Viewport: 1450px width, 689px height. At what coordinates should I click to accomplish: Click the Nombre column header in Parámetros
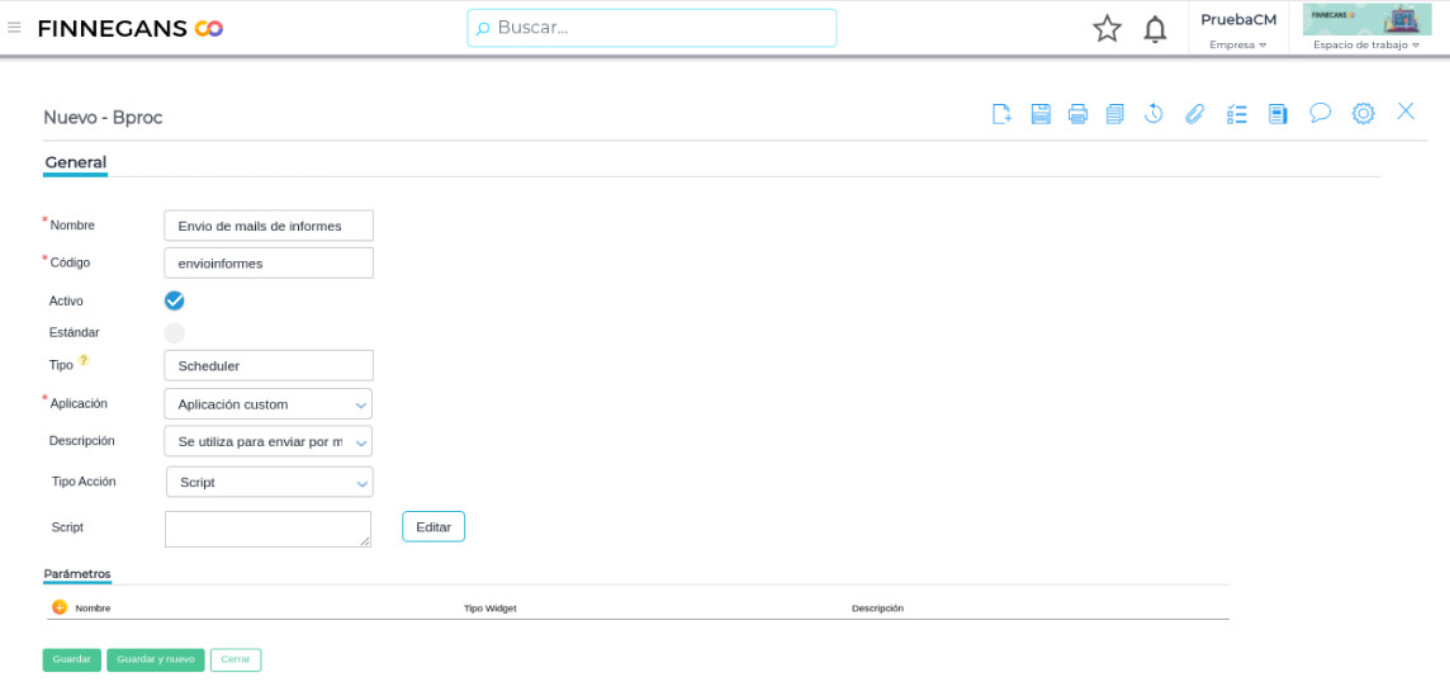pyautogui.click(x=93, y=608)
